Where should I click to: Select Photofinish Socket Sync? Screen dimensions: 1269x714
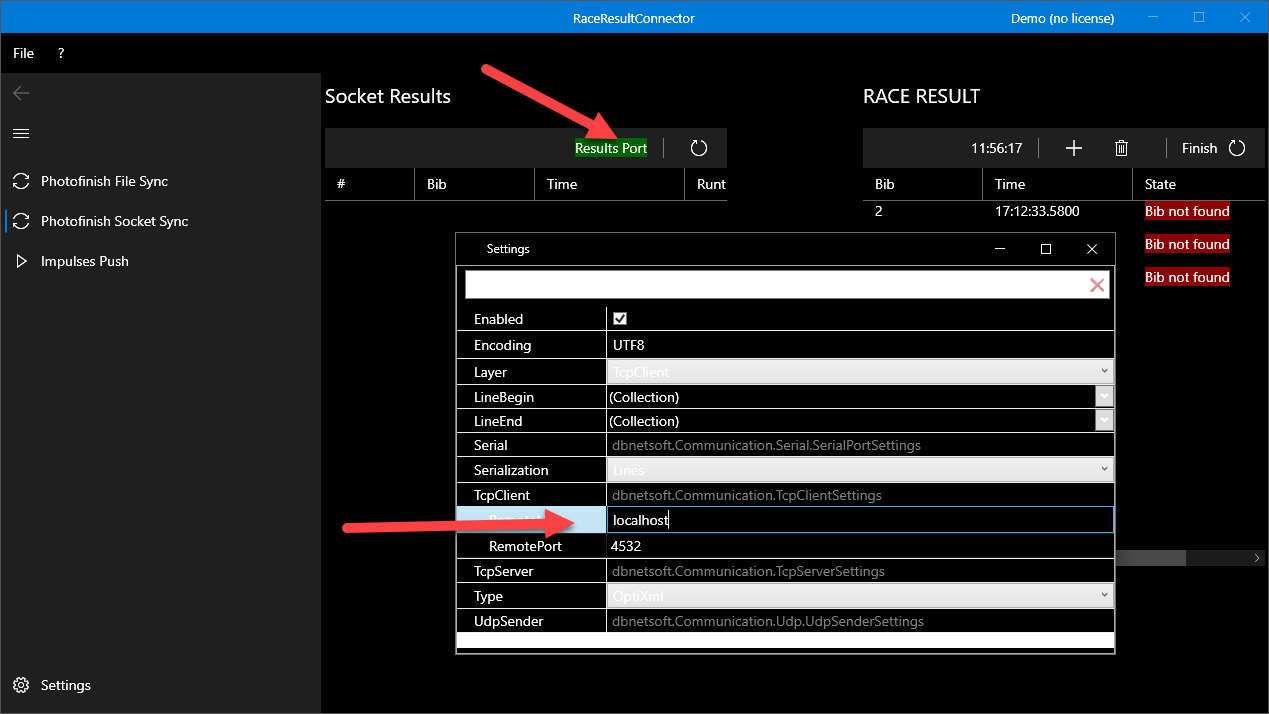pos(114,221)
